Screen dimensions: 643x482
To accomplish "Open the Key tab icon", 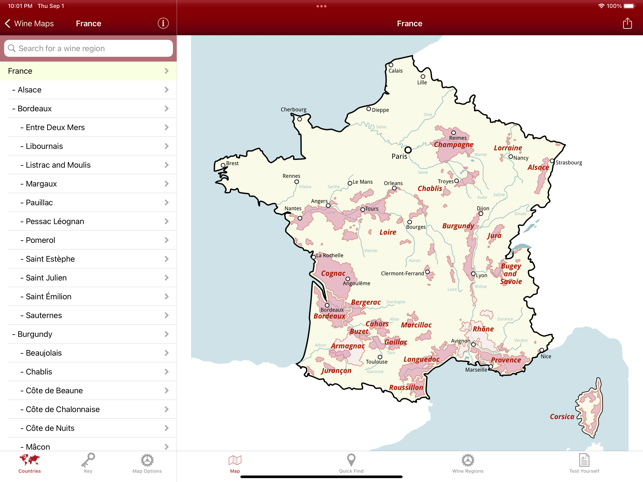I will point(88,462).
